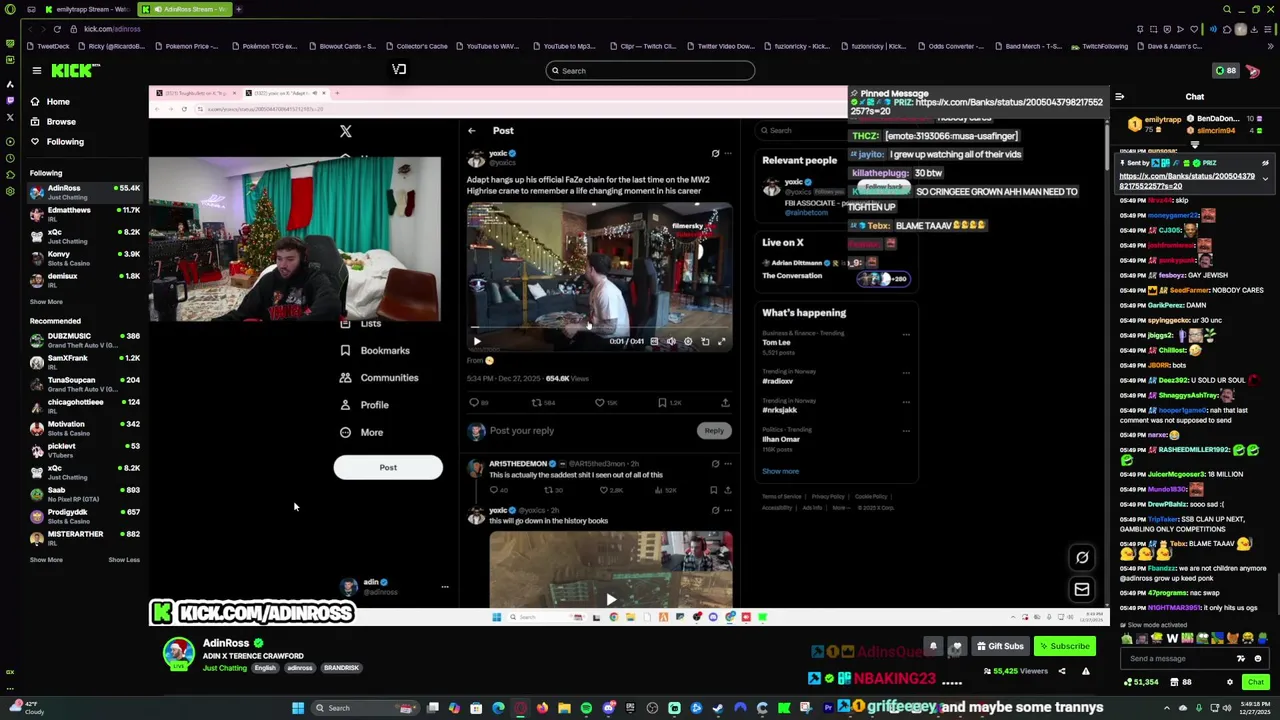Click the Windows taskbar Search box

tap(365, 708)
